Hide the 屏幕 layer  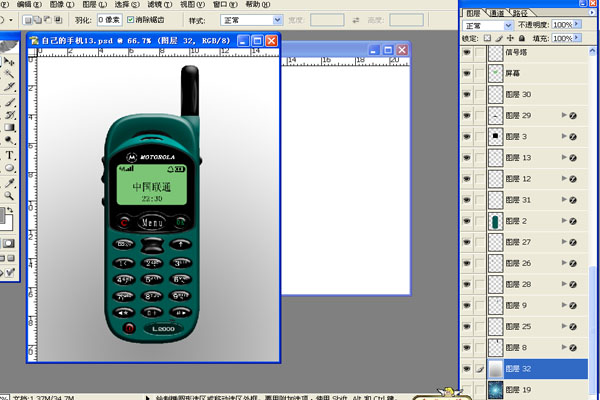(x=467, y=73)
